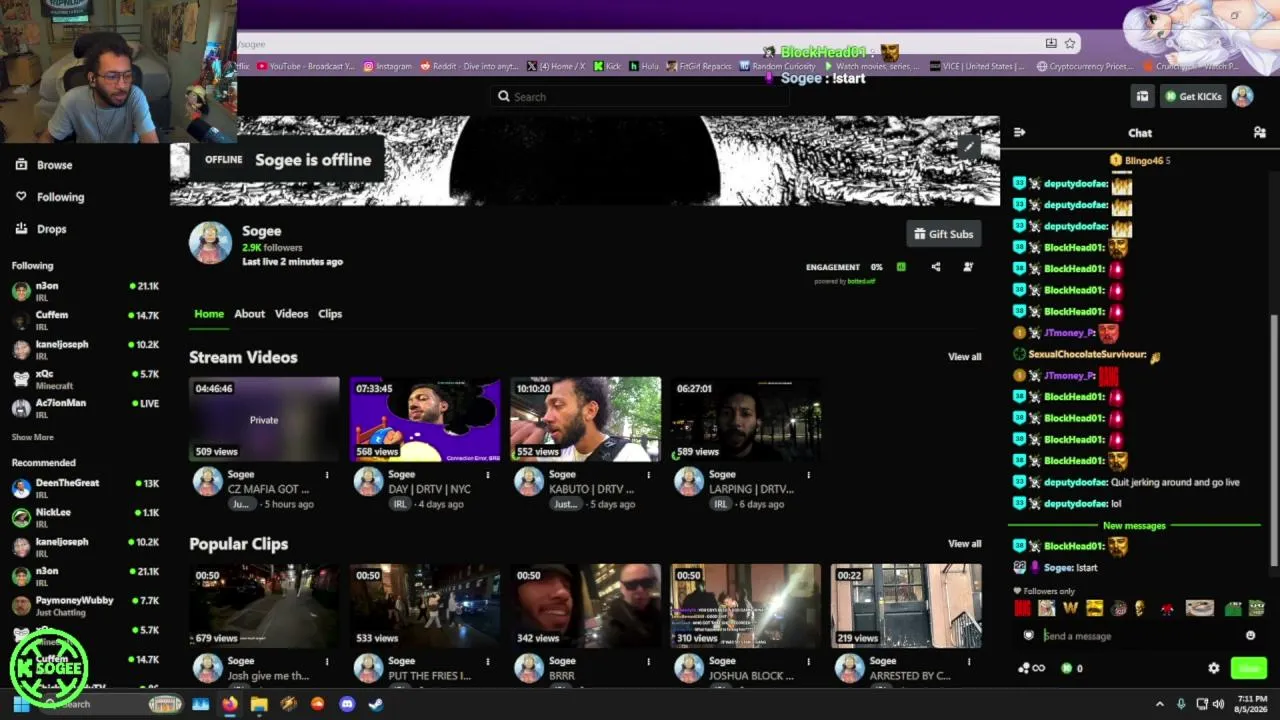Jump to New messages in chat
Image resolution: width=1280 pixels, height=720 pixels.
(x=1134, y=526)
